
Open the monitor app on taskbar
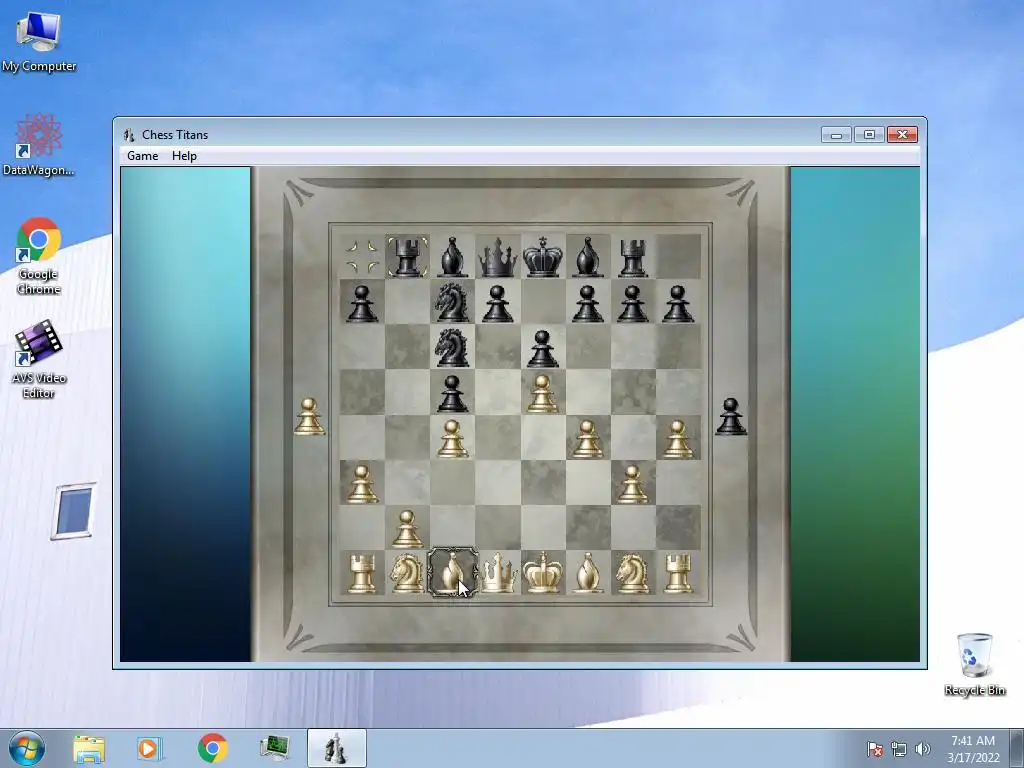click(274, 748)
